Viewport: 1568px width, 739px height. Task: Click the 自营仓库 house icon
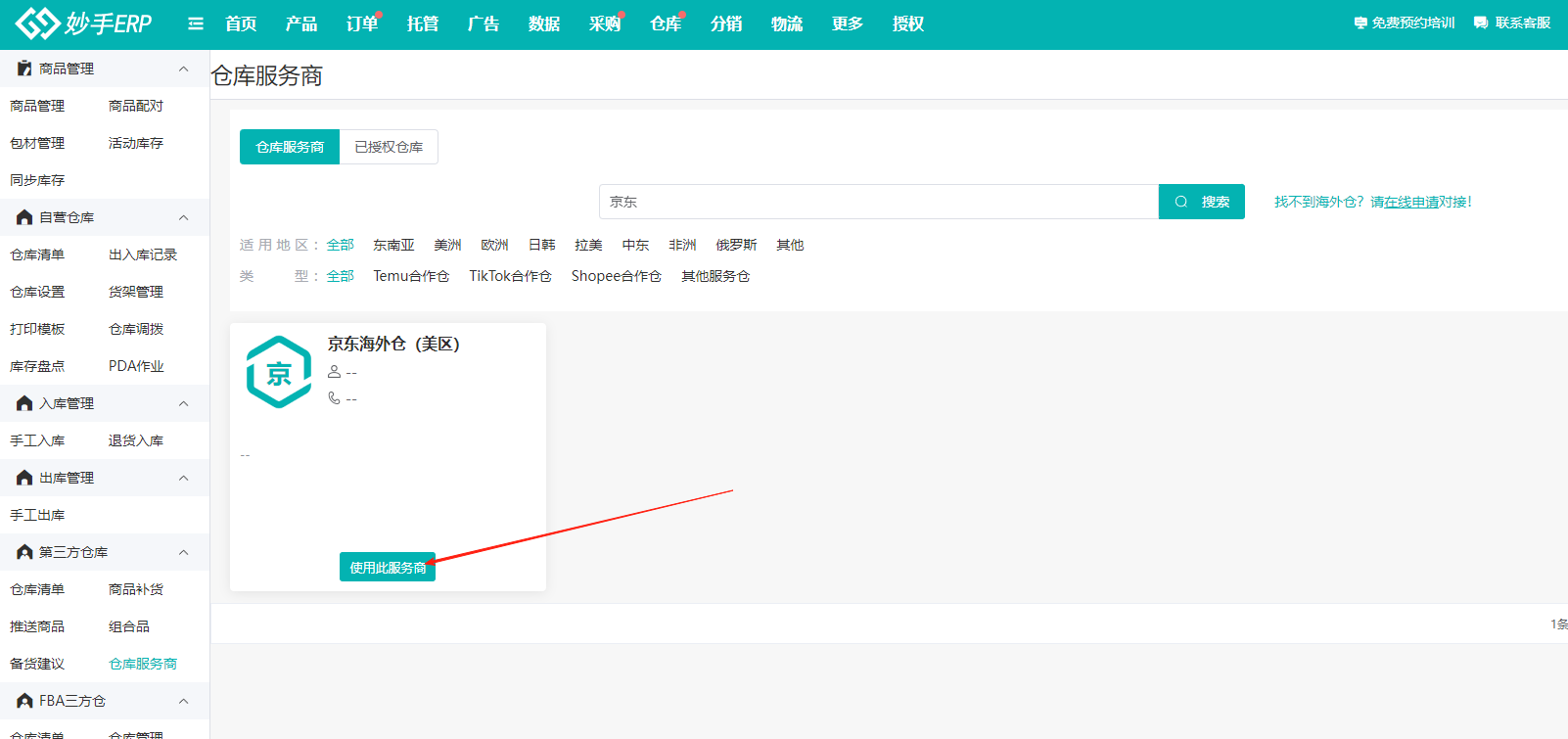24,217
